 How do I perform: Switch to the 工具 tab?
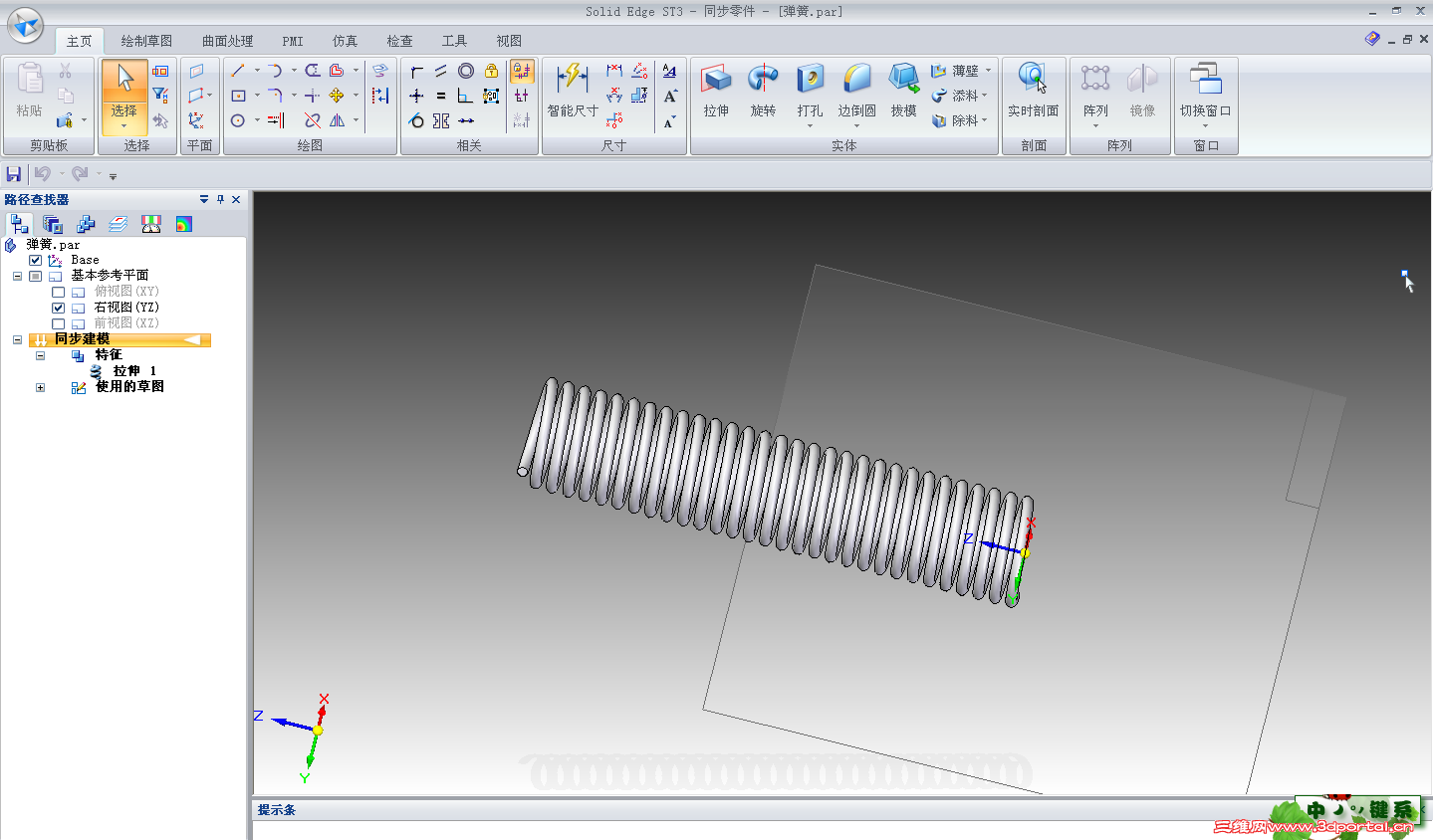pyautogui.click(x=454, y=41)
